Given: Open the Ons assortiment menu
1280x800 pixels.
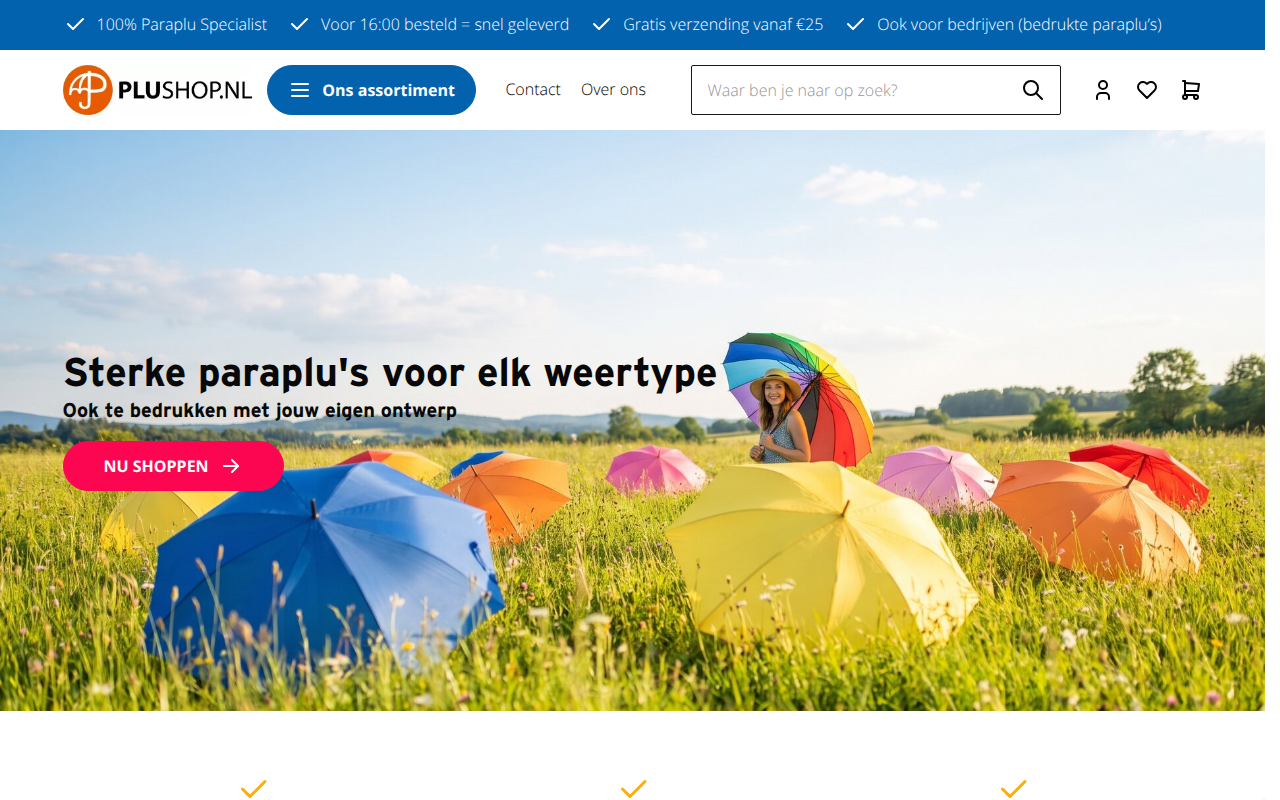Looking at the screenshot, I should tap(371, 90).
